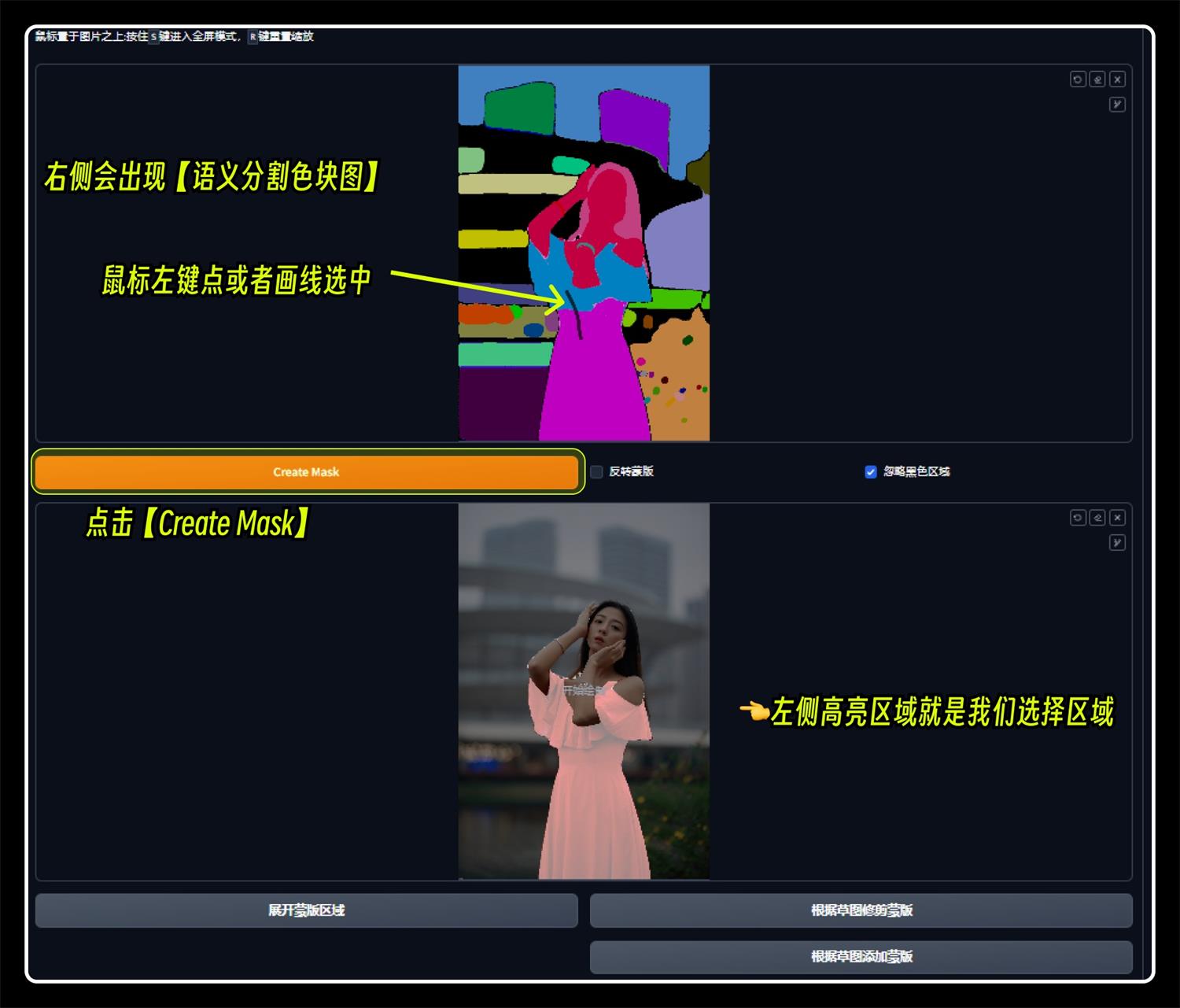Open brush tool on segmentation image panel
The height and width of the screenshot is (1008, 1180).
pyautogui.click(x=1117, y=104)
